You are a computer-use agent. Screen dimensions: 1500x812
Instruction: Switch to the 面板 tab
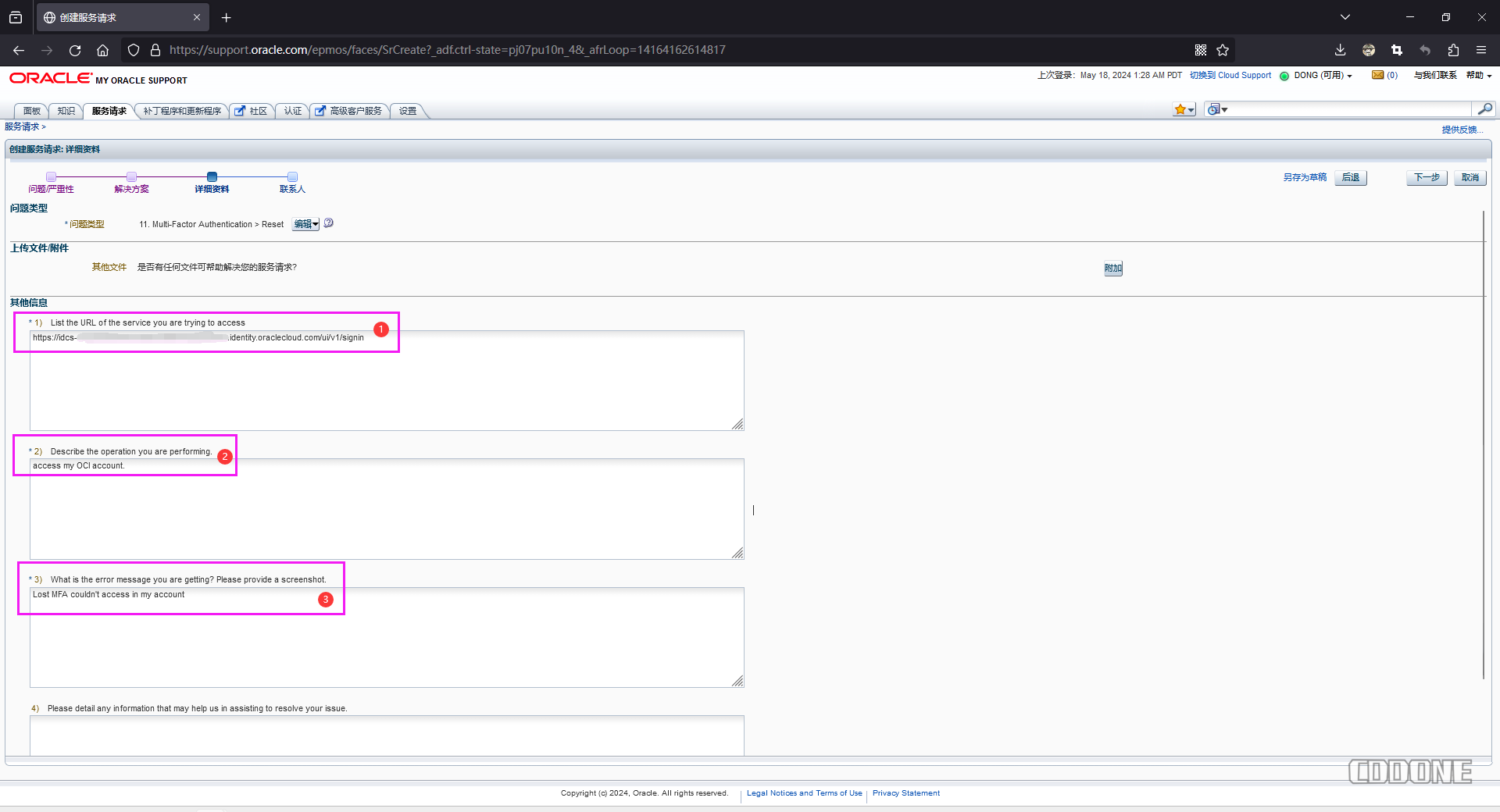31,111
